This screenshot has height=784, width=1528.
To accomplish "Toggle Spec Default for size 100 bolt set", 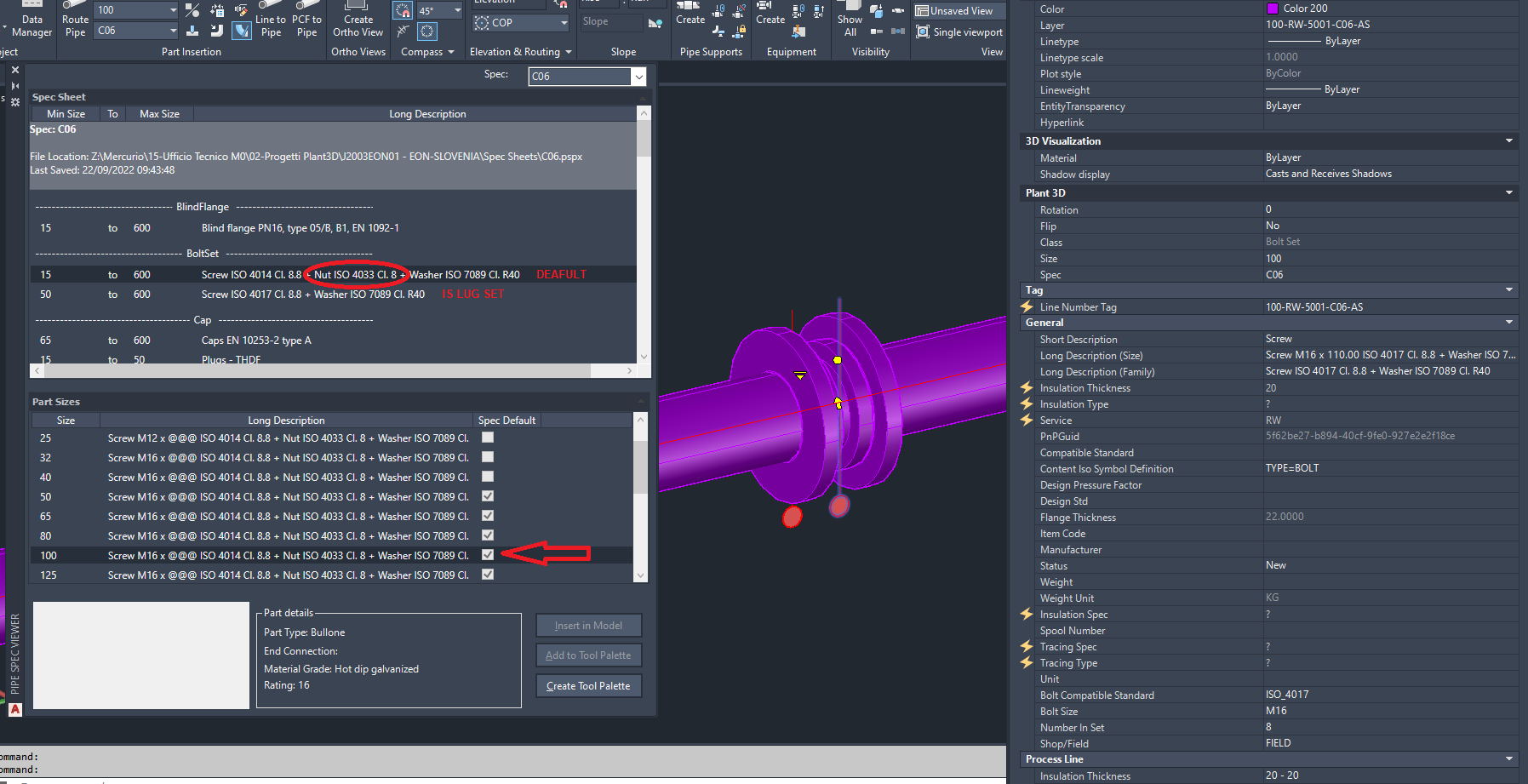I will tap(487, 554).
